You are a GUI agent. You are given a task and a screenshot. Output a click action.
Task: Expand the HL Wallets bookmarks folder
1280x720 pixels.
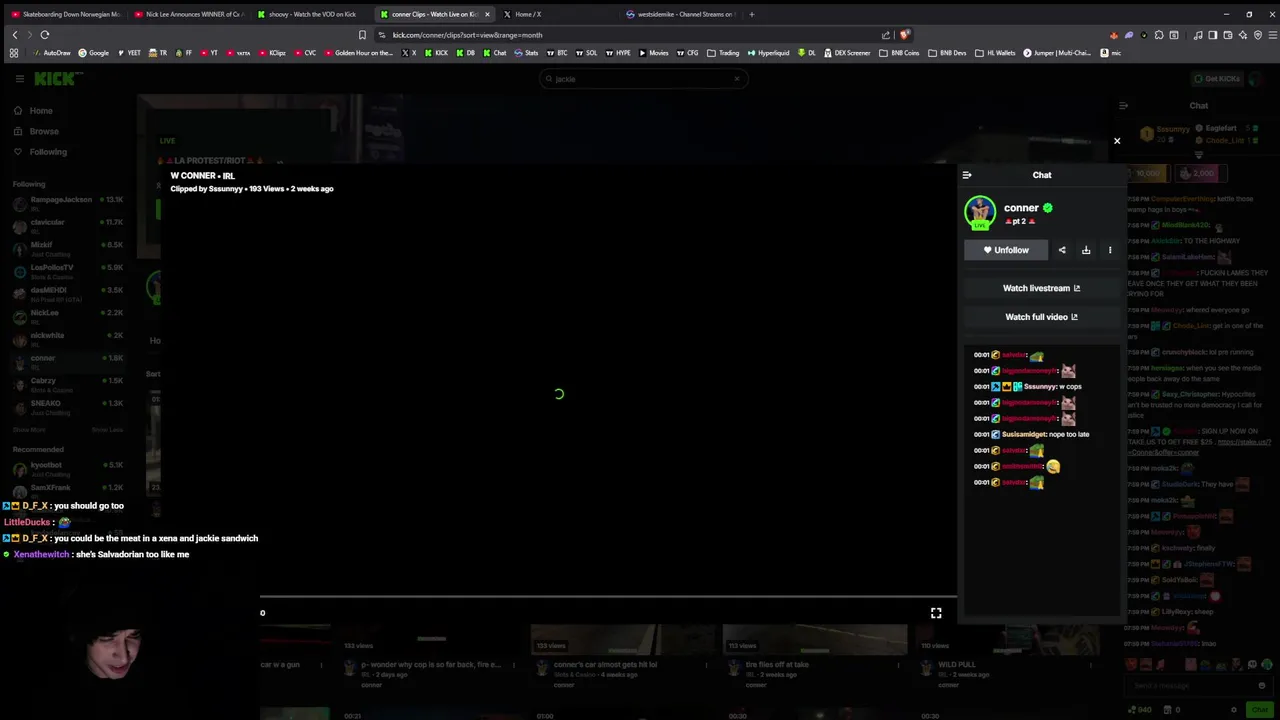tap(995, 53)
